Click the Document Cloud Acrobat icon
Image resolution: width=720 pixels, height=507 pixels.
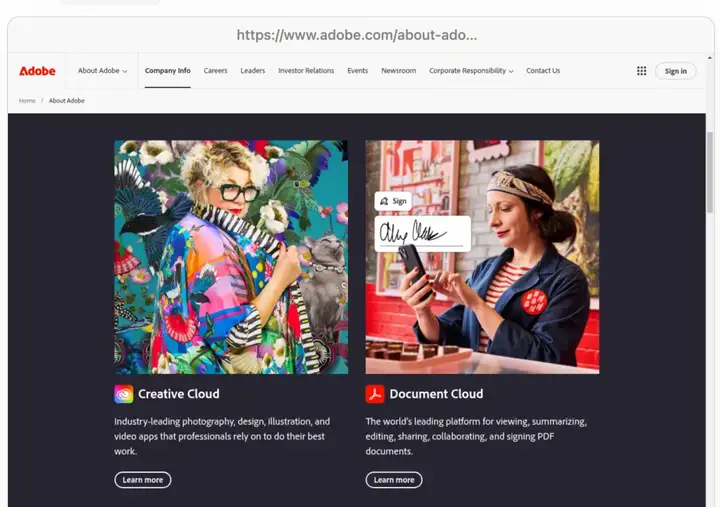[375, 394]
